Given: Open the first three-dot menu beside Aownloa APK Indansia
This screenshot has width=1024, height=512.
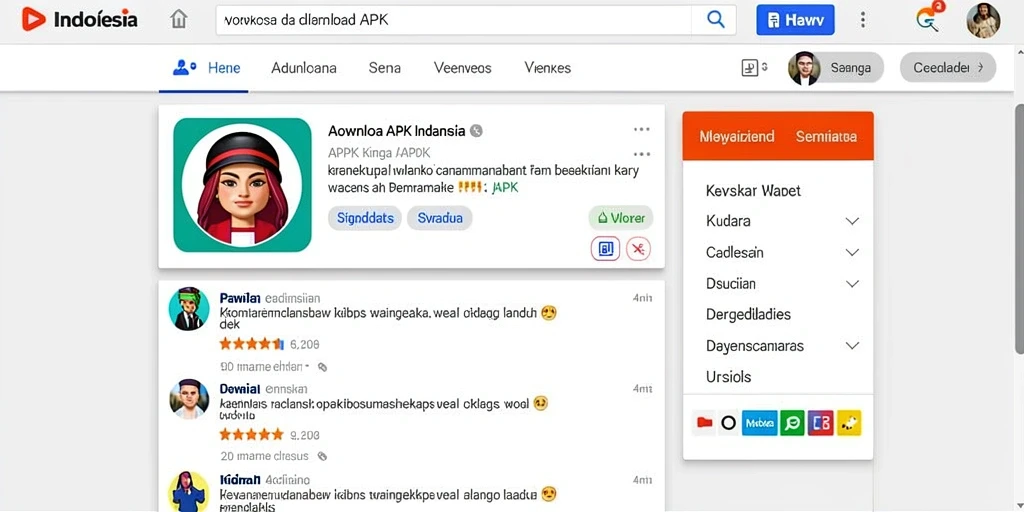Looking at the screenshot, I should [x=641, y=129].
